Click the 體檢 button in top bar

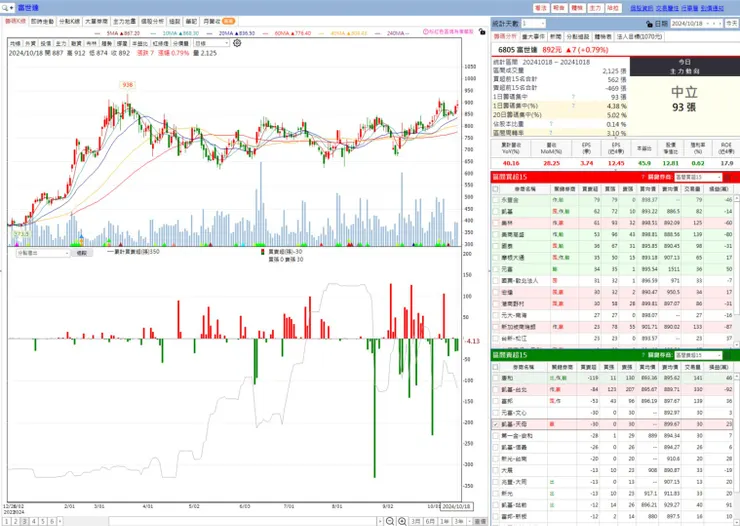tap(577, 8)
